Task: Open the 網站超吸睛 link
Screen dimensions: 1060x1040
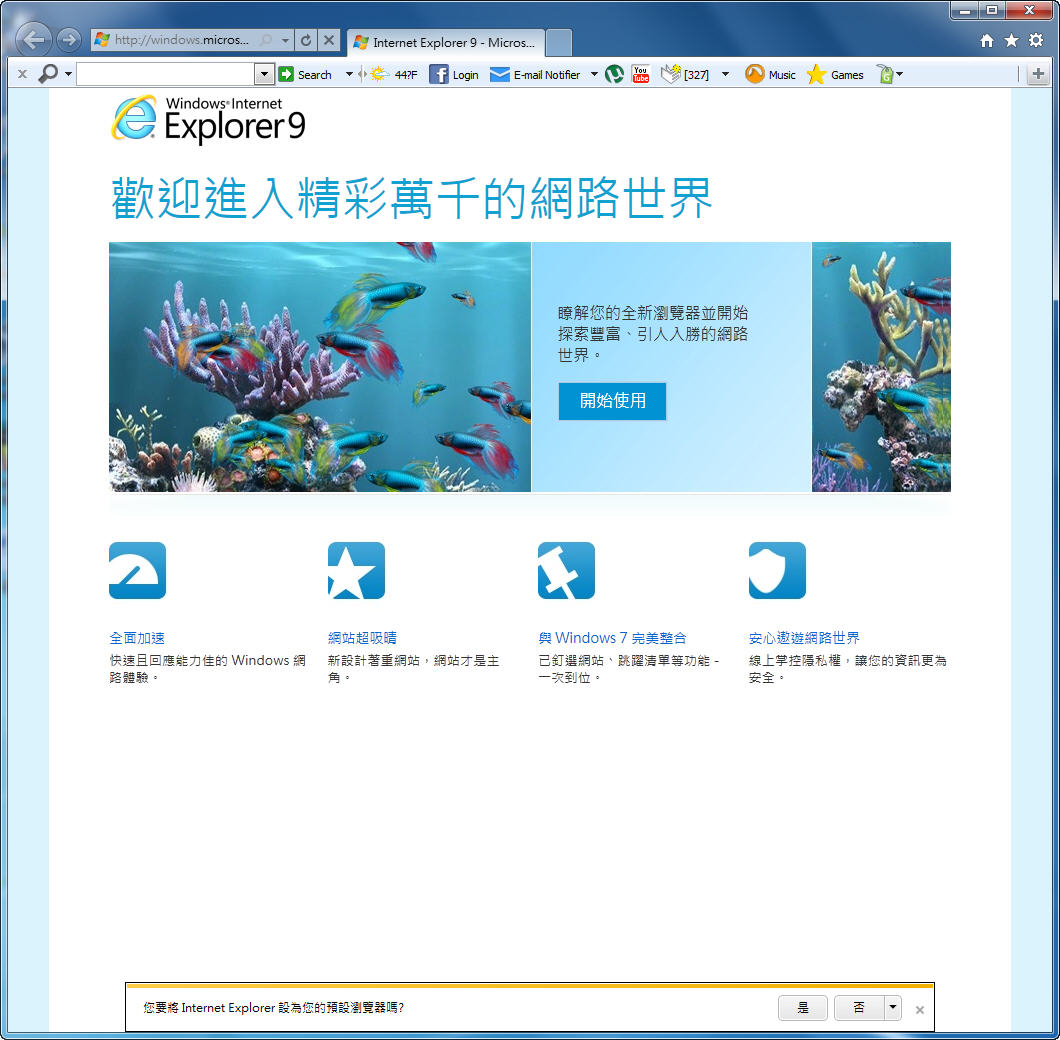Action: coord(362,638)
